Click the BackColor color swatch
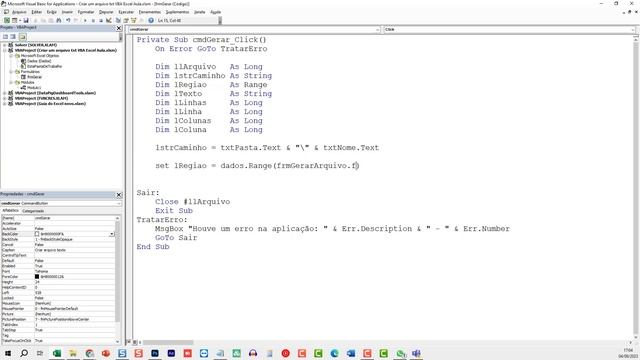Screen dimensions: 640x360 [37, 234]
